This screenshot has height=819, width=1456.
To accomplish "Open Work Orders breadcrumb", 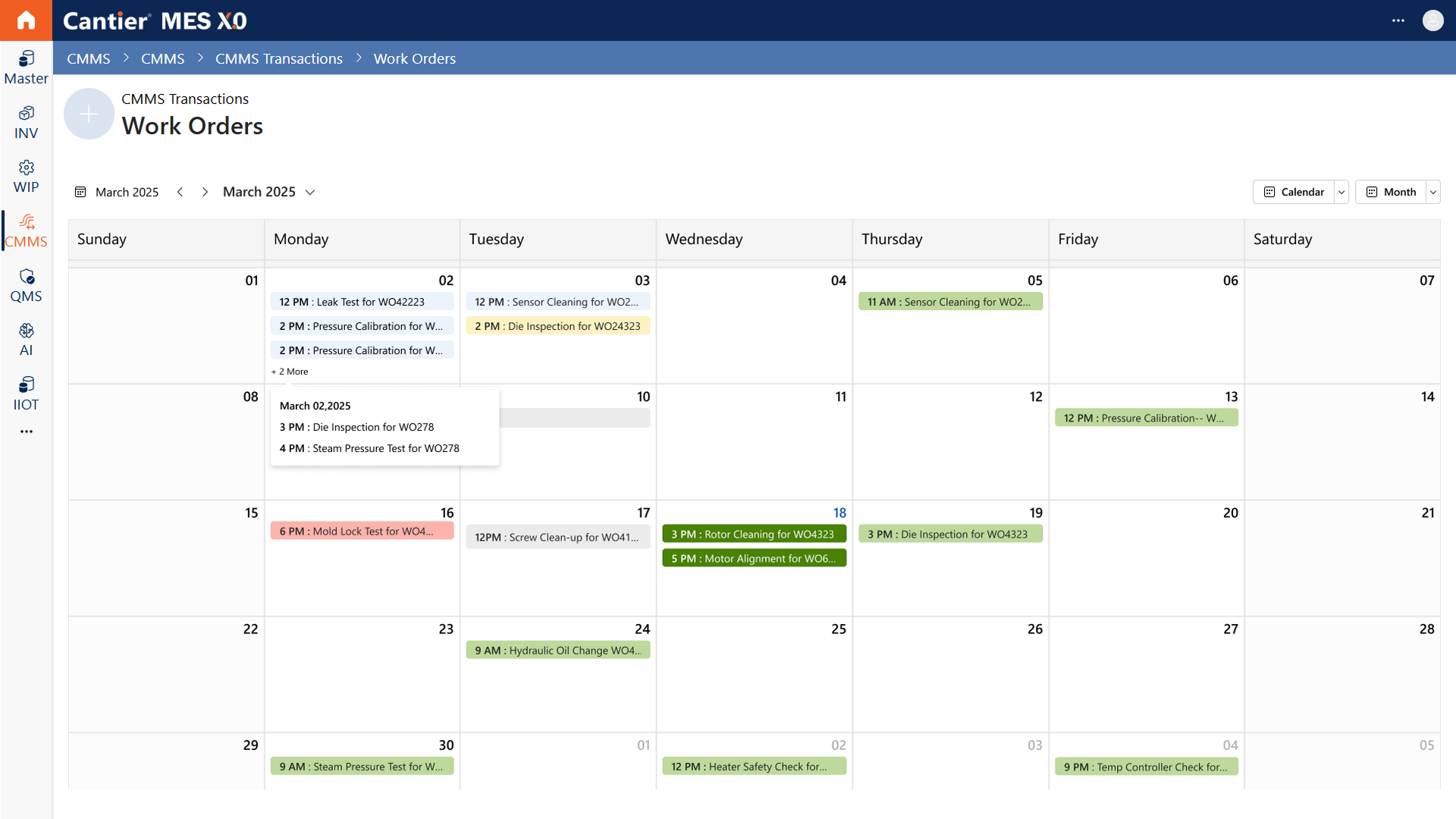I will (415, 58).
